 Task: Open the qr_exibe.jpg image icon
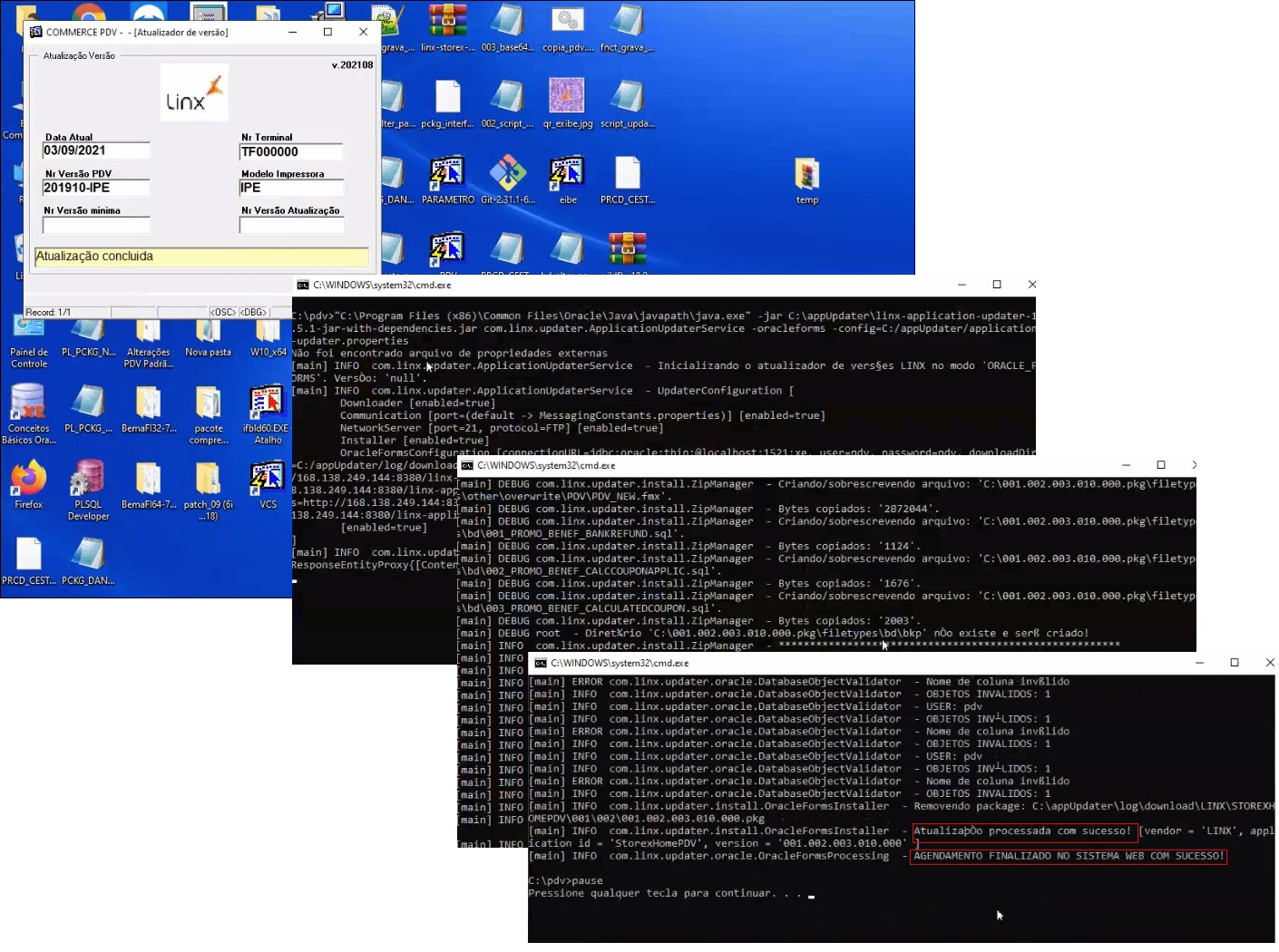(x=568, y=103)
